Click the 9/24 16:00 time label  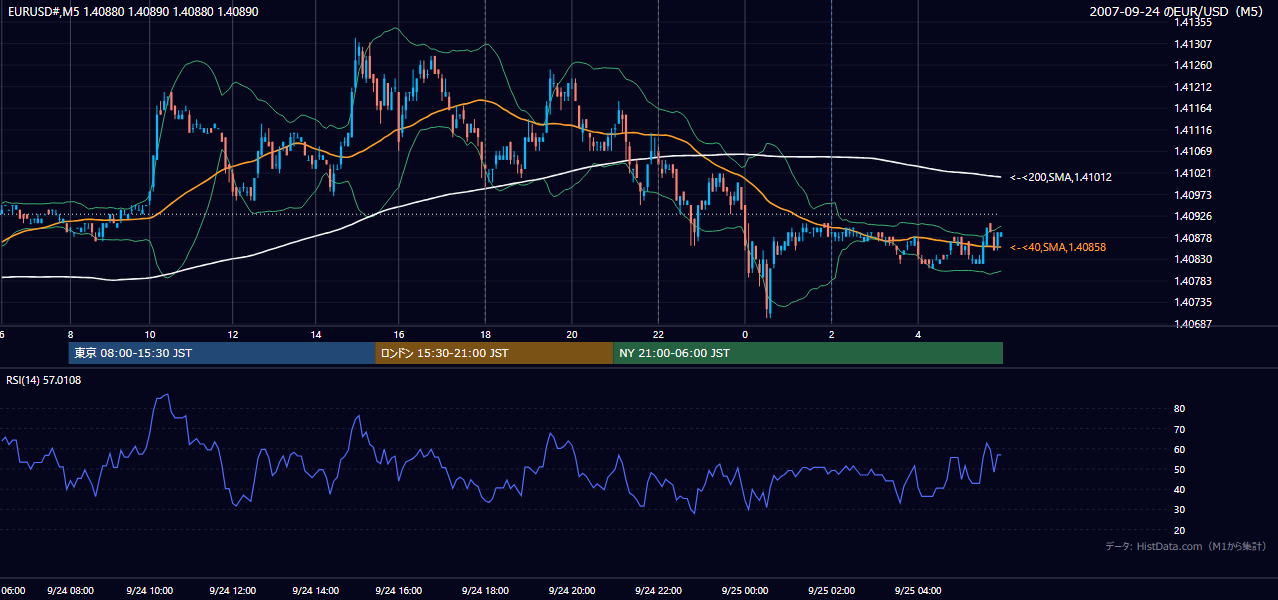pyautogui.click(x=398, y=590)
